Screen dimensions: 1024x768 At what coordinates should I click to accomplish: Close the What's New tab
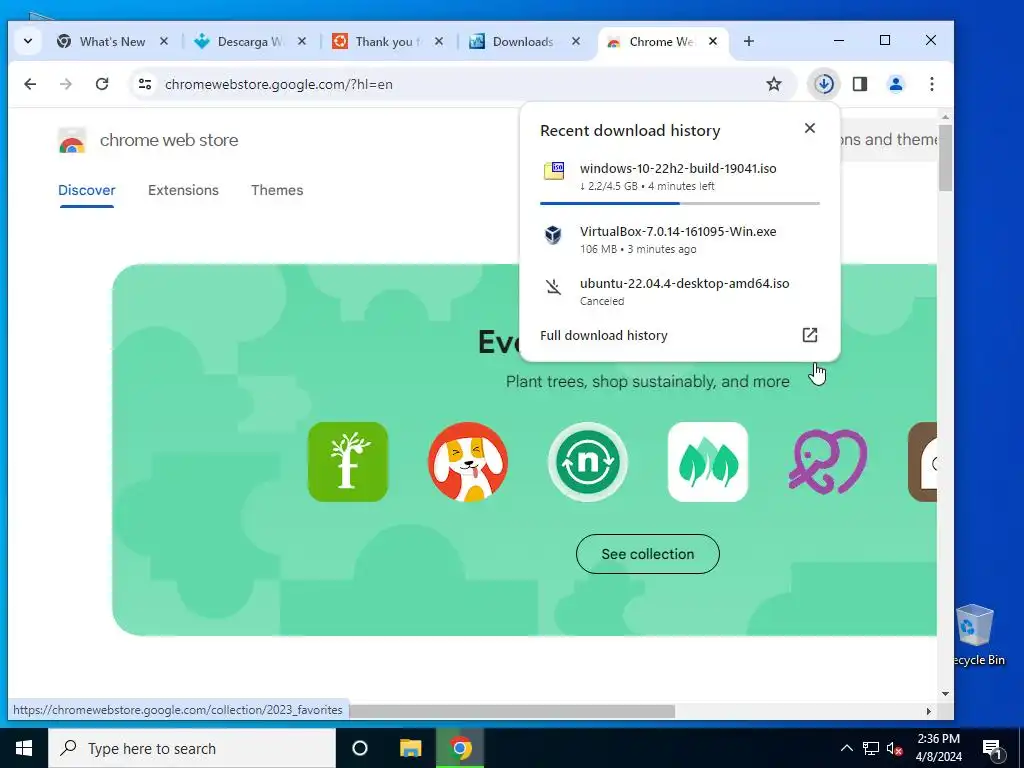(x=164, y=41)
